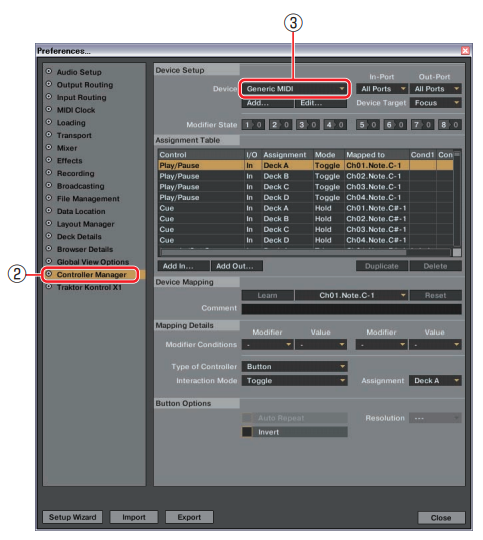
Task: Click the Add Out... button
Action: click(237, 266)
